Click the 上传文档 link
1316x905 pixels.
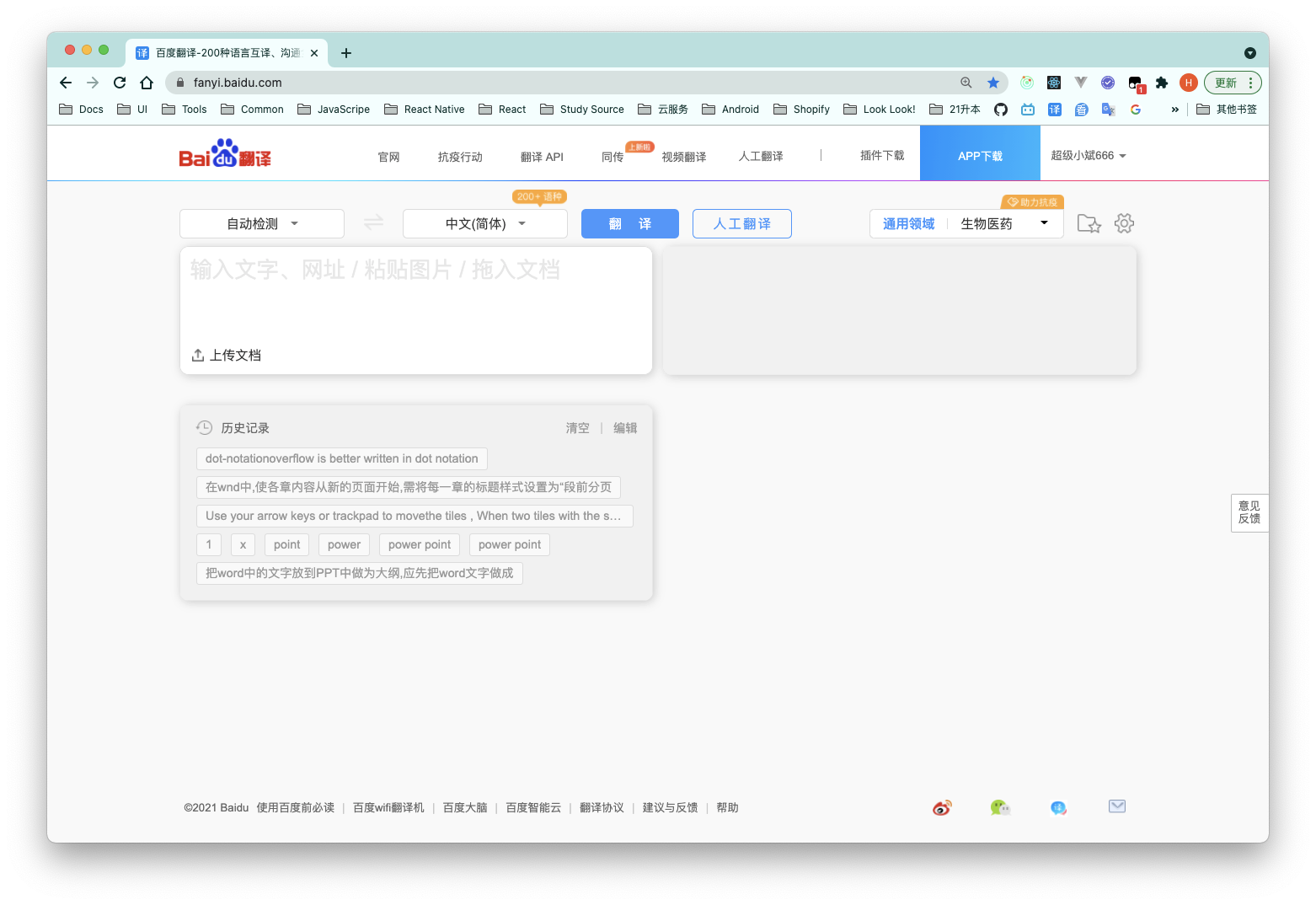235,356
